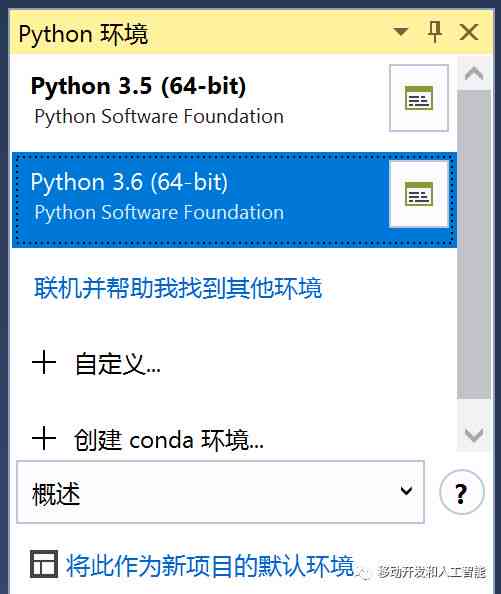Open interactive window for Python 3.5
This screenshot has height=594, width=501.
419,98
